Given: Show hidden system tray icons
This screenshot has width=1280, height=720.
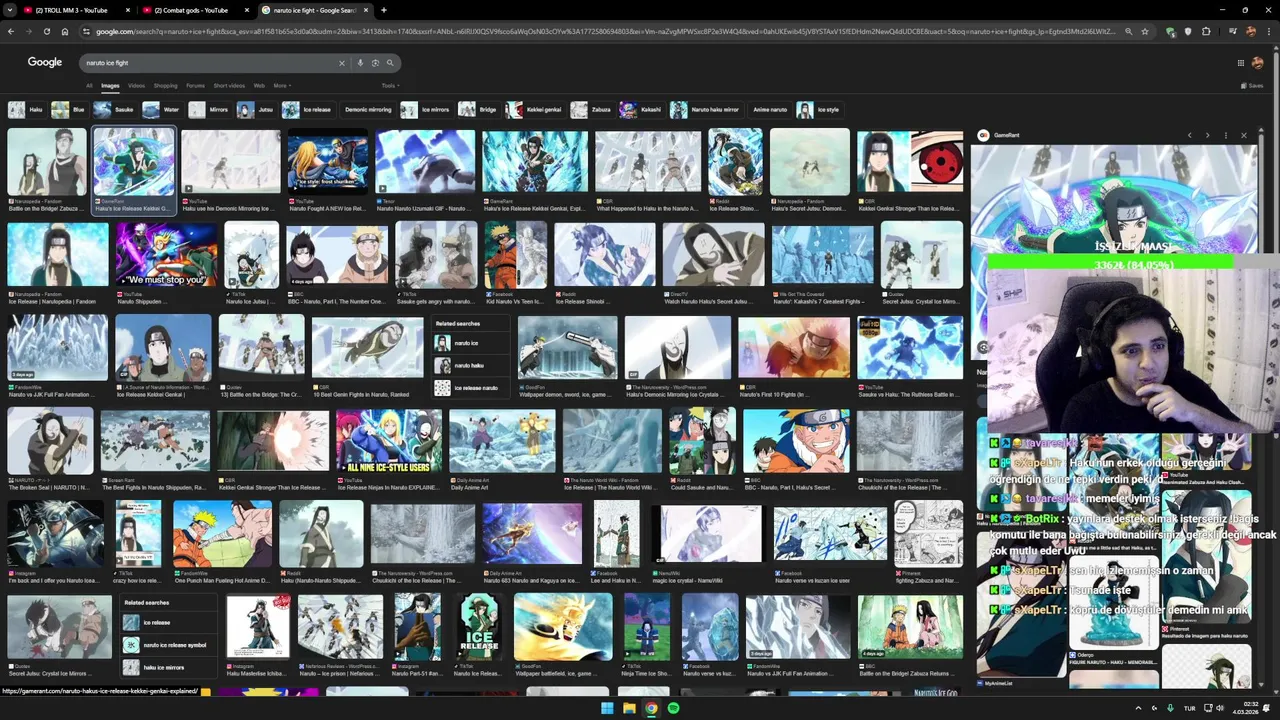Looking at the screenshot, I should 1138,708.
